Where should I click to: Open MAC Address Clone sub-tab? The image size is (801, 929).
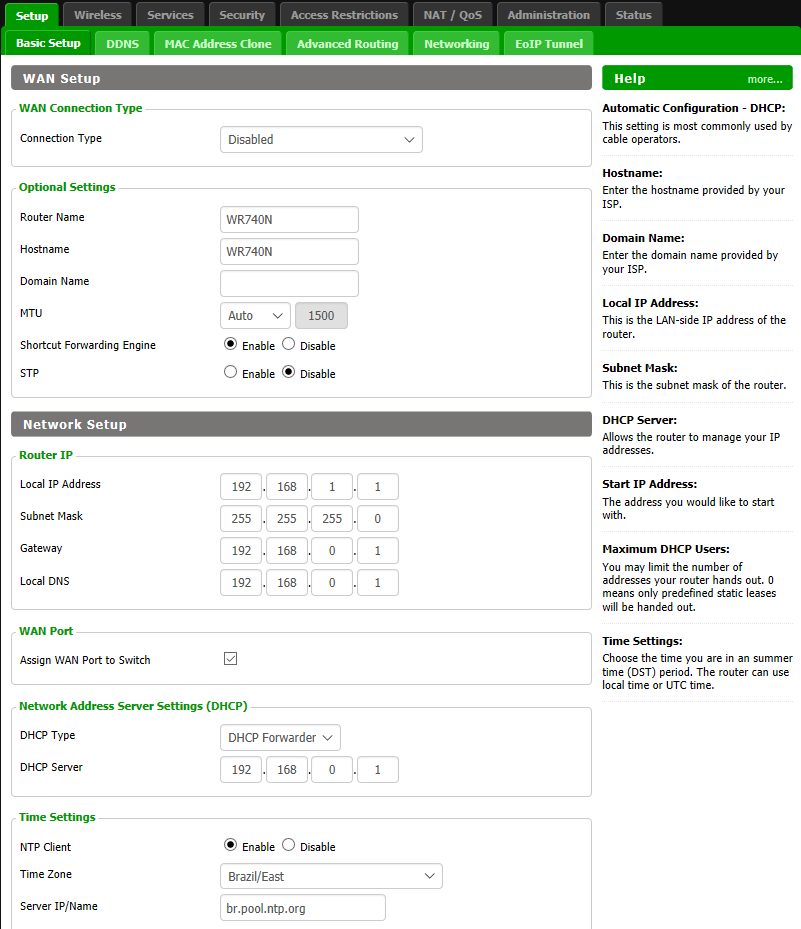[x=218, y=44]
